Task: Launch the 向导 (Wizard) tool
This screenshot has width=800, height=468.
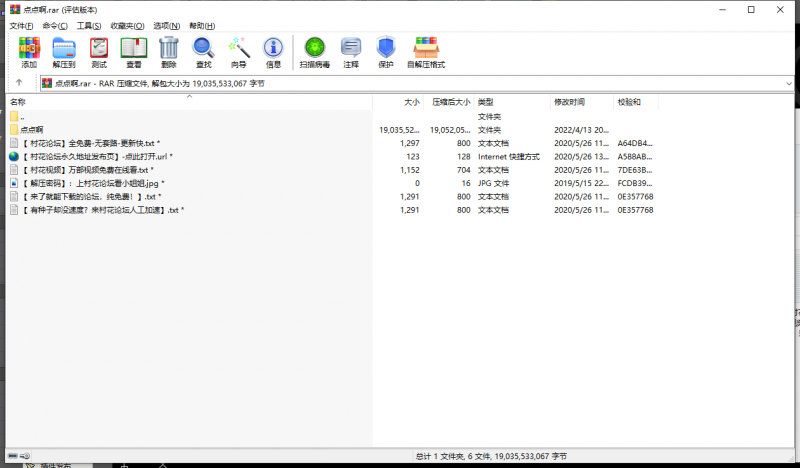Action: coord(238,51)
